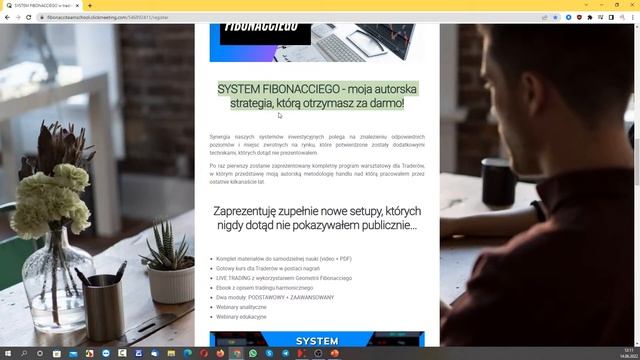Close the SYSTEM FIBONACCIEGO tab
The width and height of the screenshot is (640, 360).
tap(78, 6)
